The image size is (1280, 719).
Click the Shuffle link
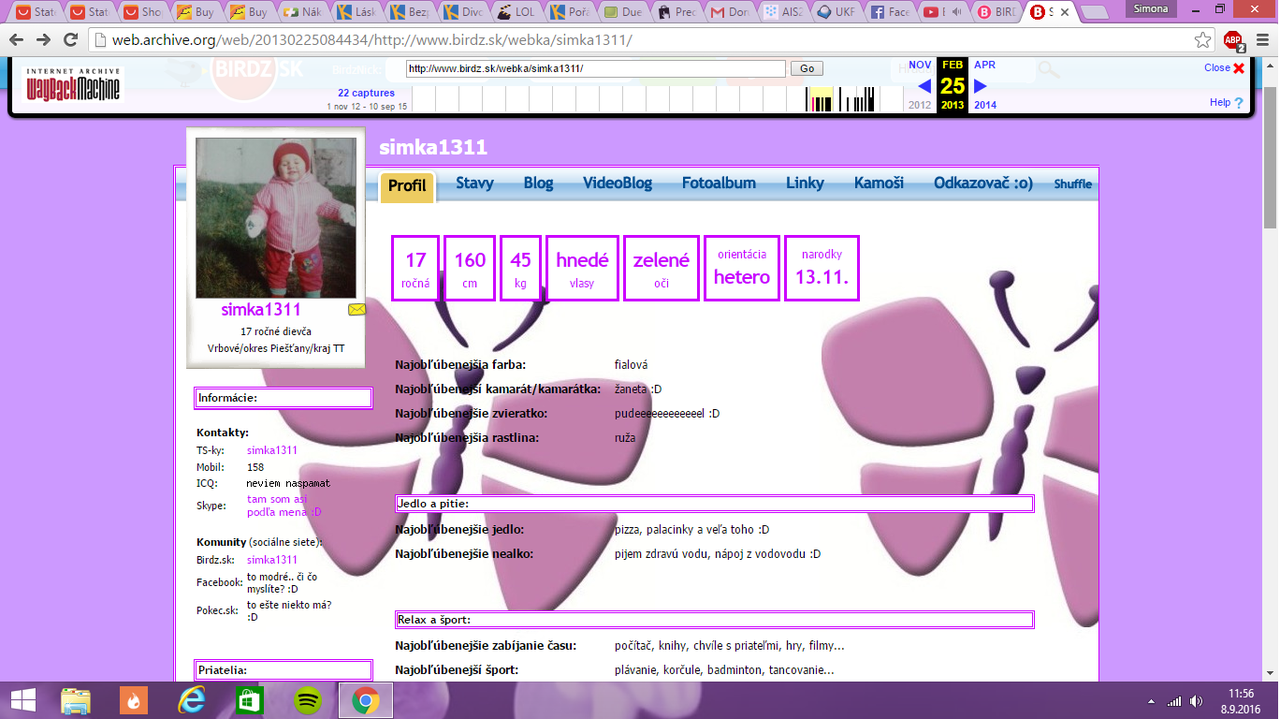click(x=1073, y=184)
